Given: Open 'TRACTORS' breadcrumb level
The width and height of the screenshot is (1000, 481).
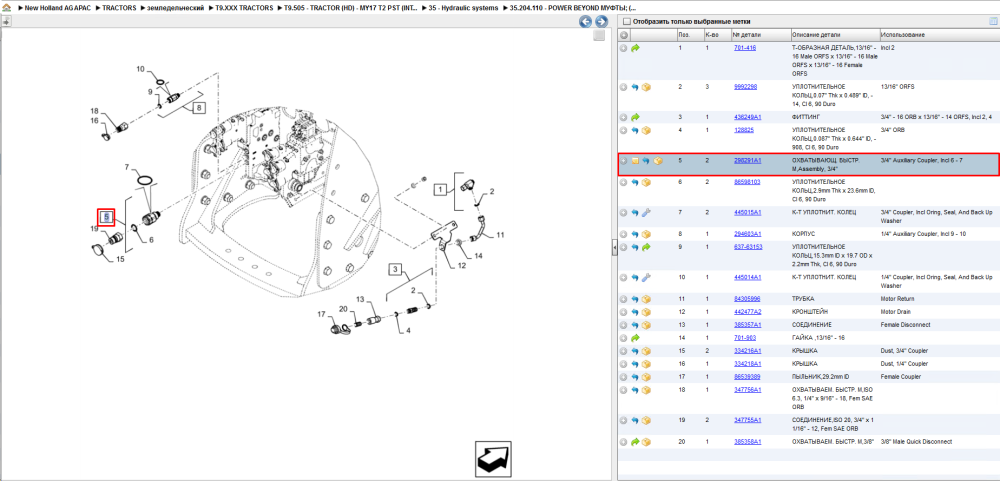Looking at the screenshot, I should 119,8.
